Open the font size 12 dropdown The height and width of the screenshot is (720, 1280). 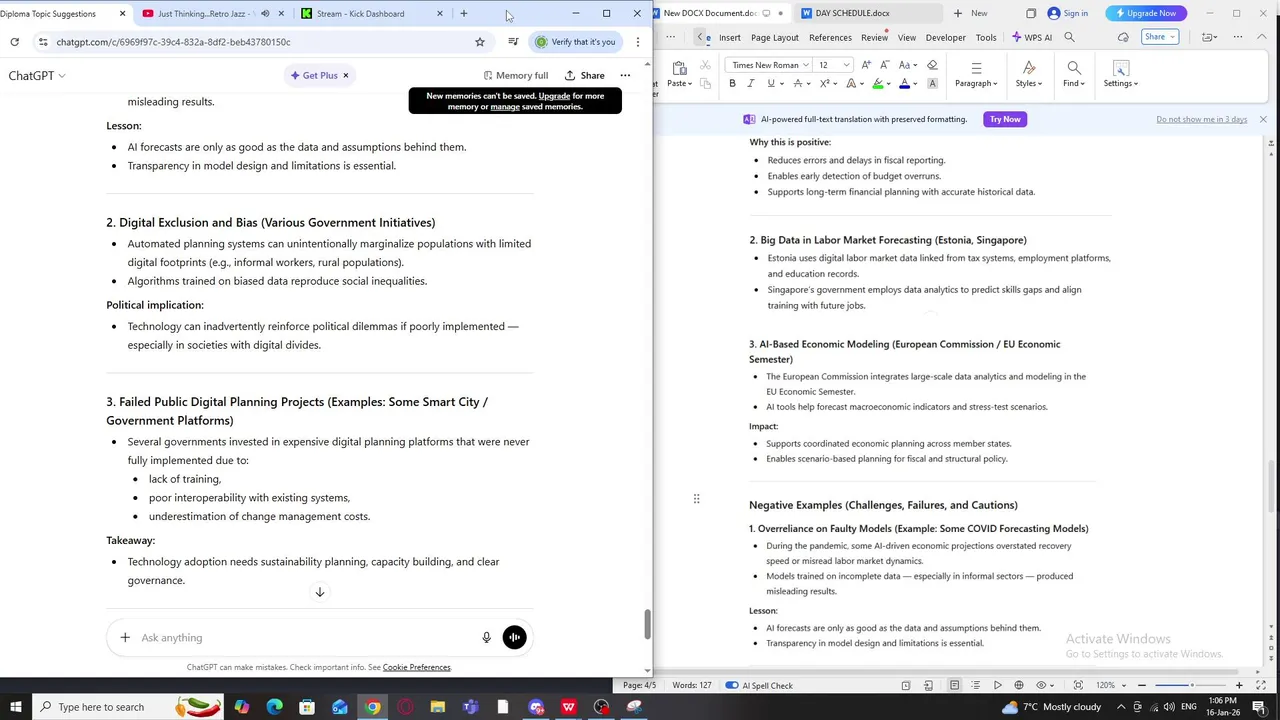(x=846, y=65)
